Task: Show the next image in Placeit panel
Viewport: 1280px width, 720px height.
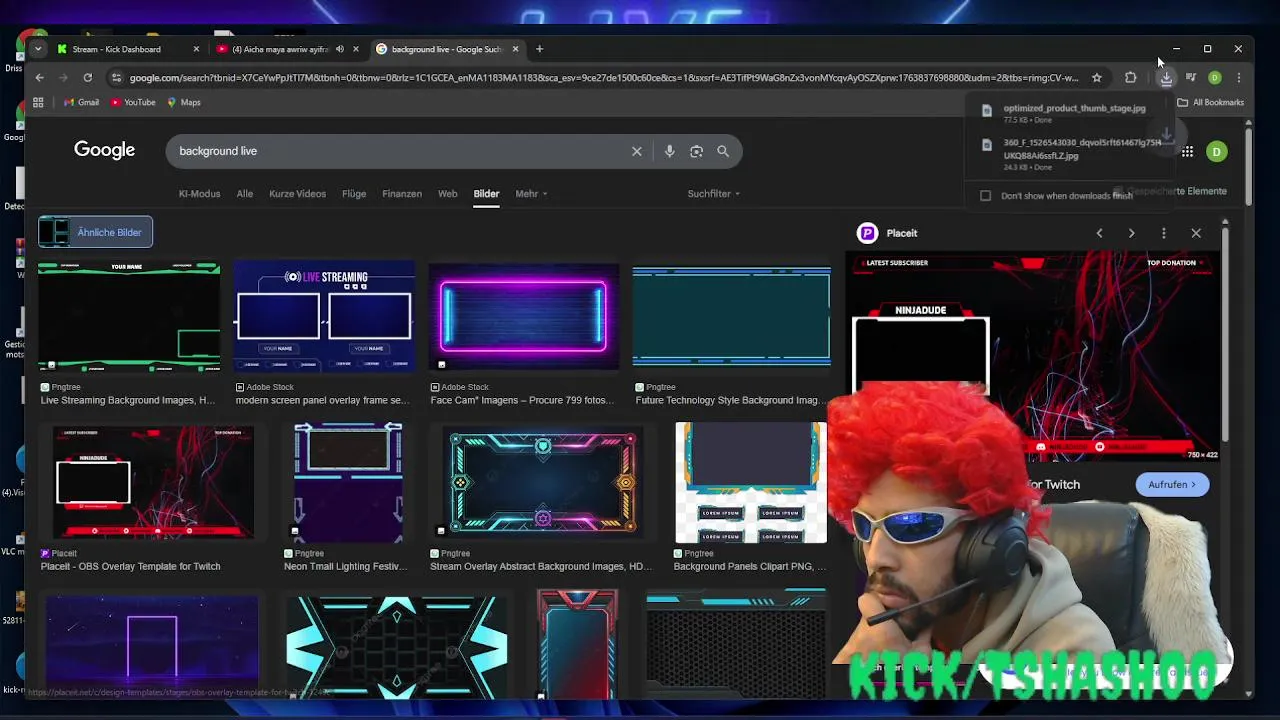Action: 1131,233
